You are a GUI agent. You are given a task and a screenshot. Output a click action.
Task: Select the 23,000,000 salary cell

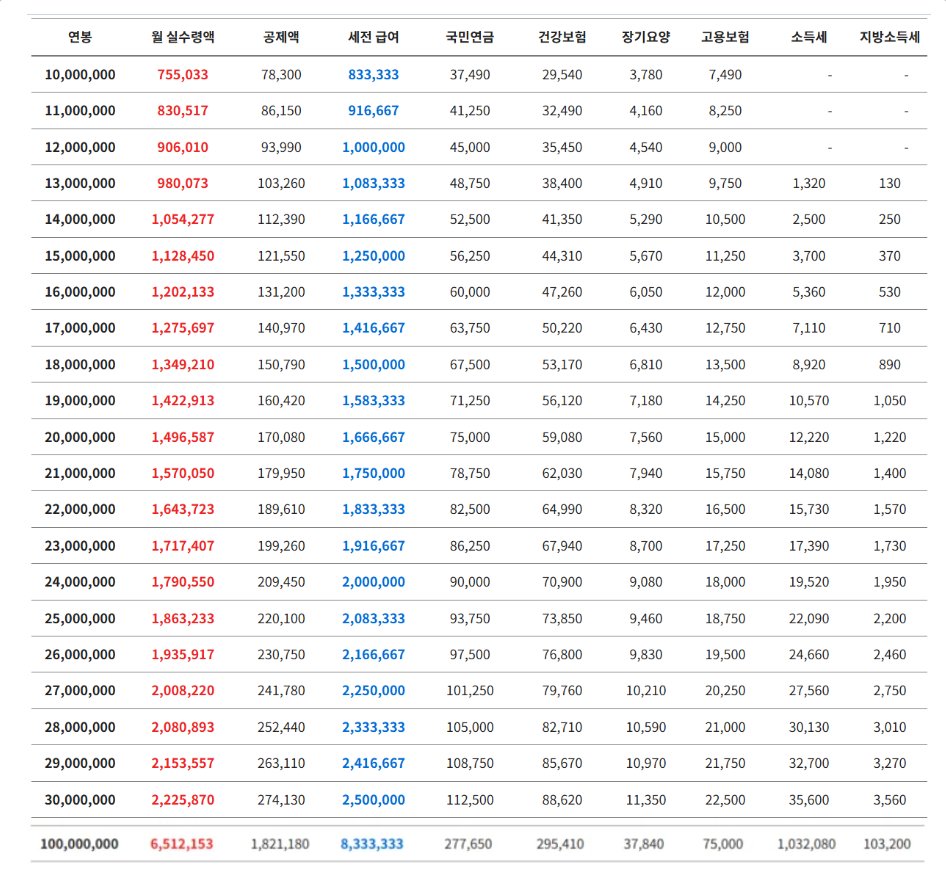tap(80, 546)
